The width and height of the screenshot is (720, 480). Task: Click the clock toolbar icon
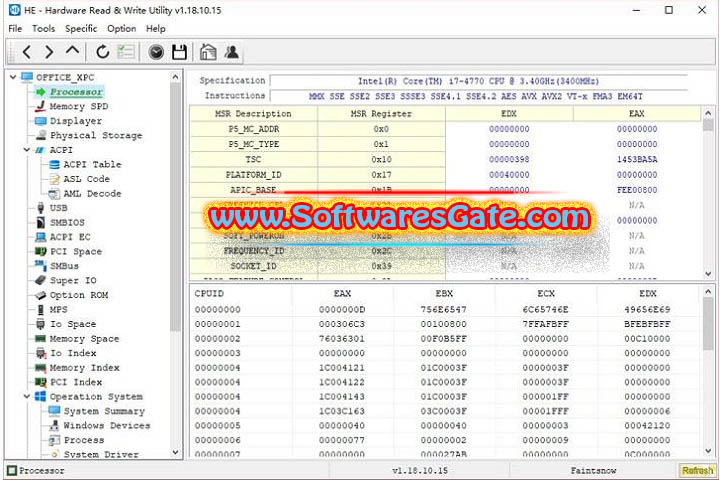point(156,52)
